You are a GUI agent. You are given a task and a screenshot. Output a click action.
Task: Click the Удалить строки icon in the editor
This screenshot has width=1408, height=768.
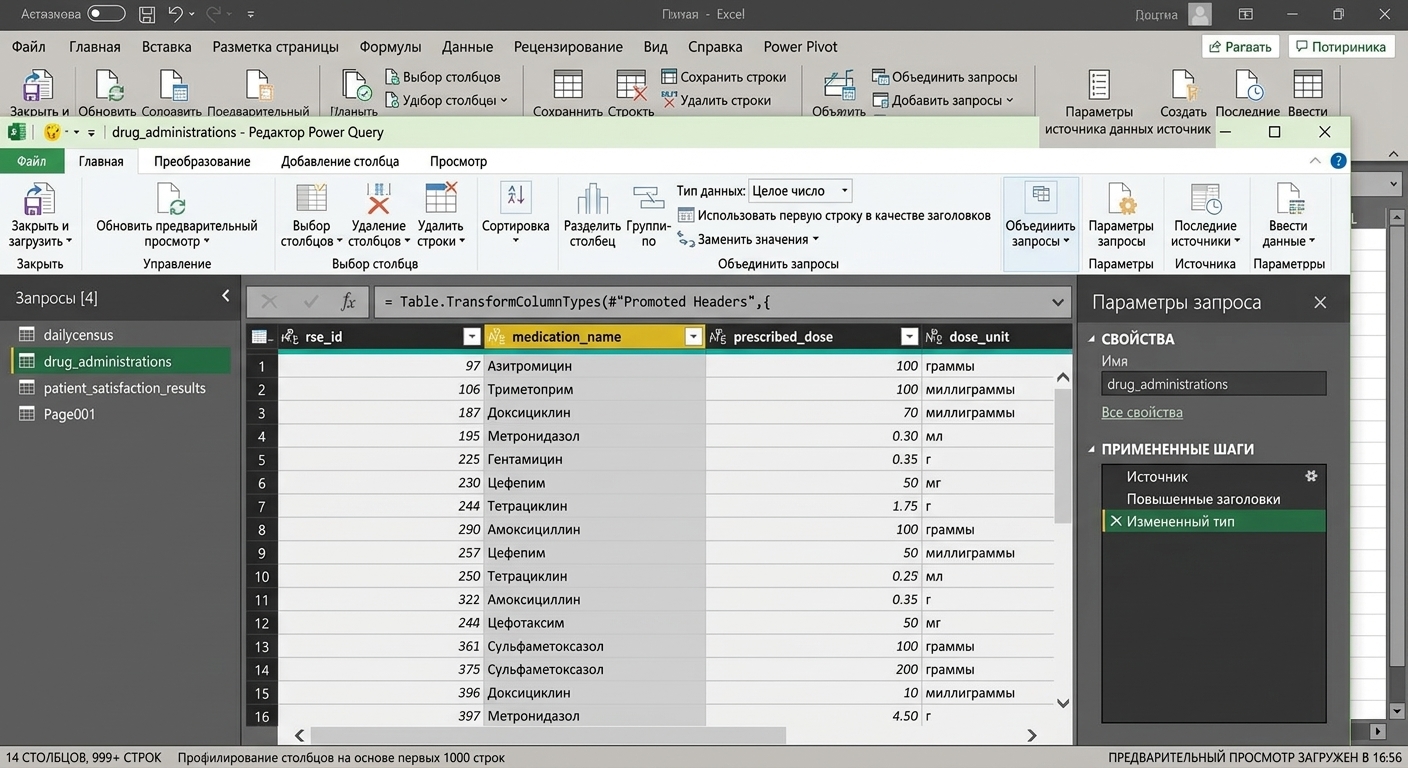point(440,198)
